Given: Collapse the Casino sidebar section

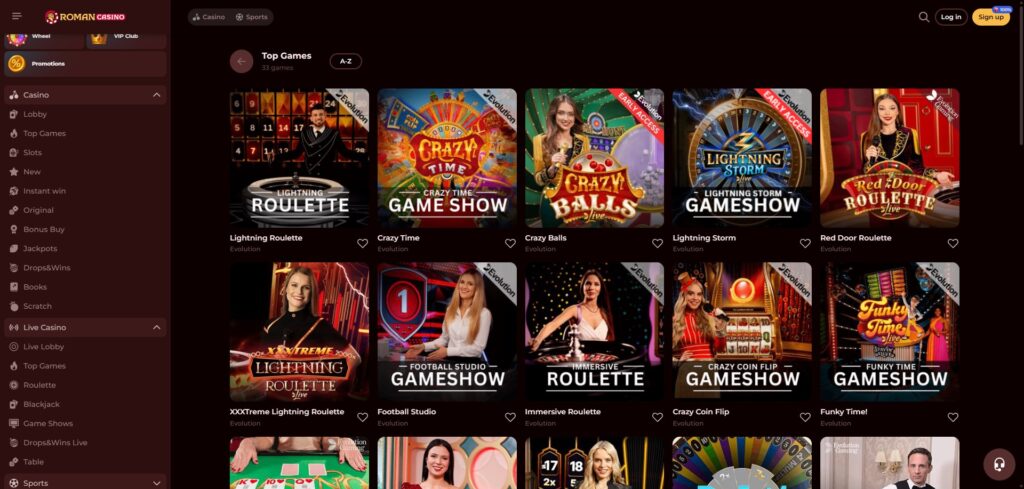Looking at the screenshot, I should tap(157, 95).
